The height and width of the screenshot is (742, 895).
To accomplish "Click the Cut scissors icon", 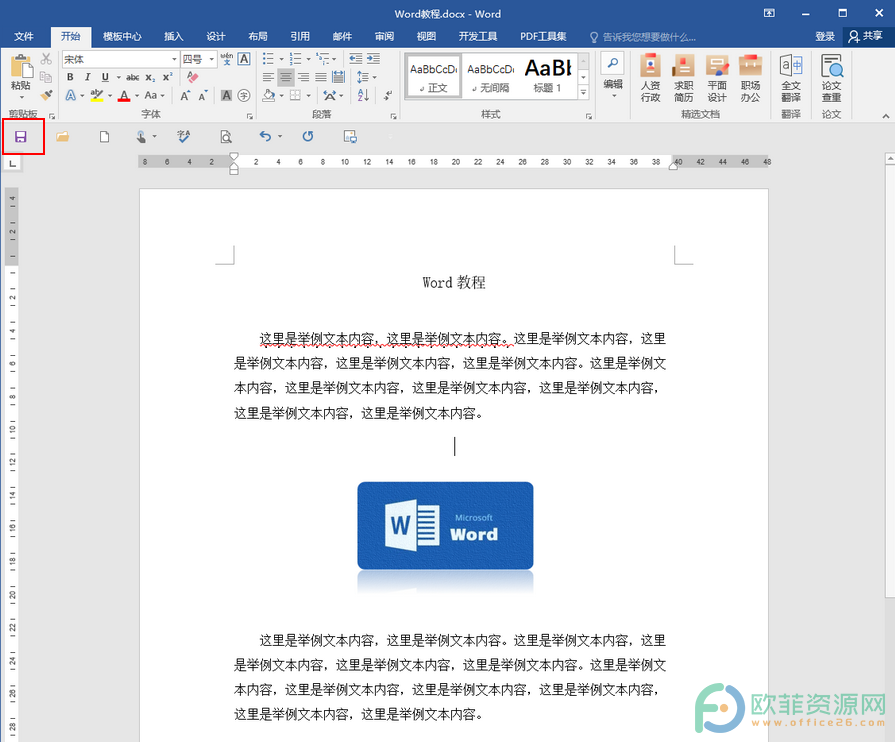I will click(46, 59).
